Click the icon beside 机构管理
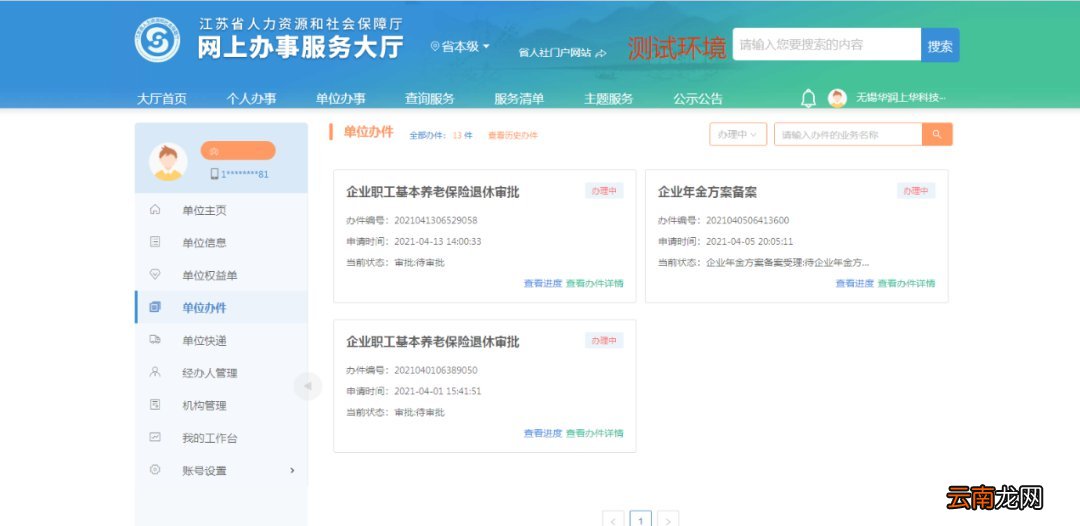 (155, 405)
